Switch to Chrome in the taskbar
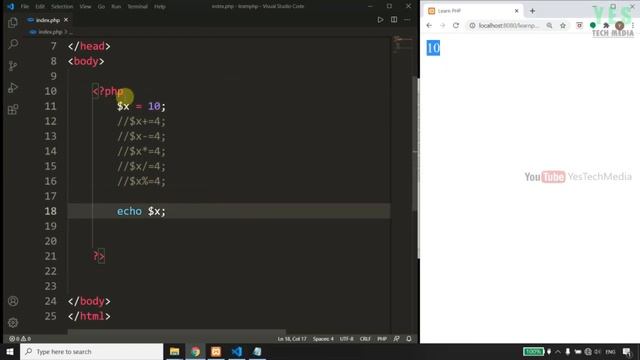 pyautogui.click(x=196, y=351)
